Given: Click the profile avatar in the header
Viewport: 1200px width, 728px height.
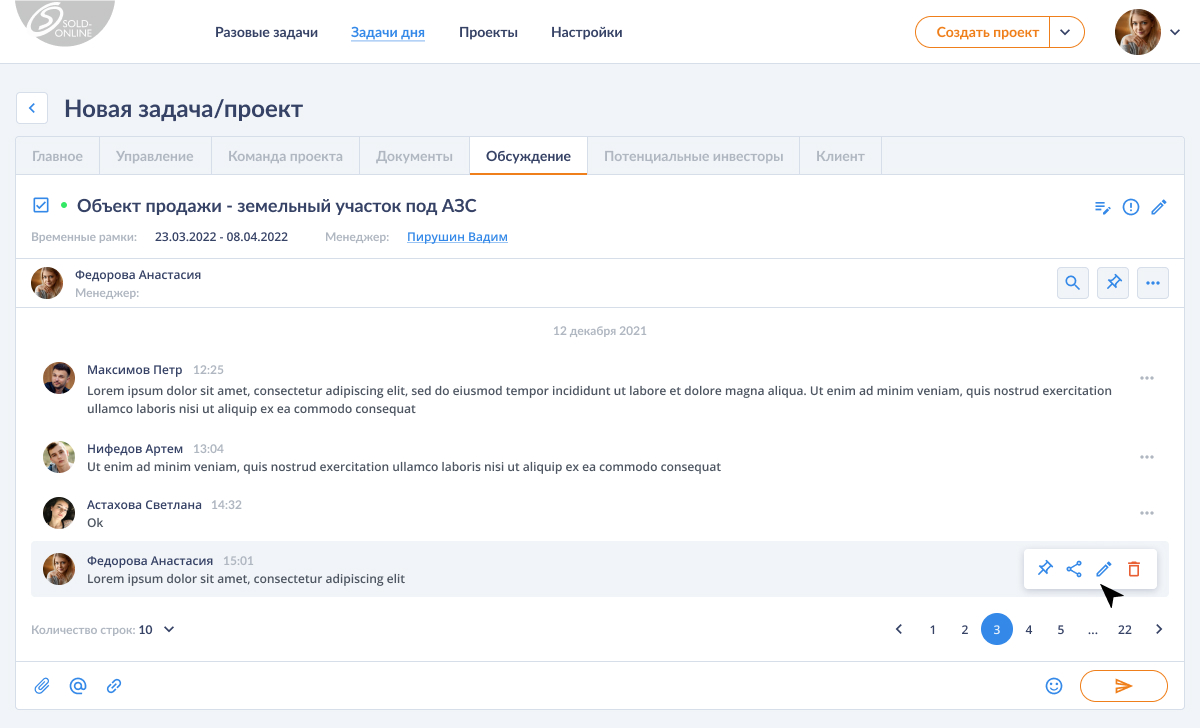Looking at the screenshot, I should [1137, 32].
